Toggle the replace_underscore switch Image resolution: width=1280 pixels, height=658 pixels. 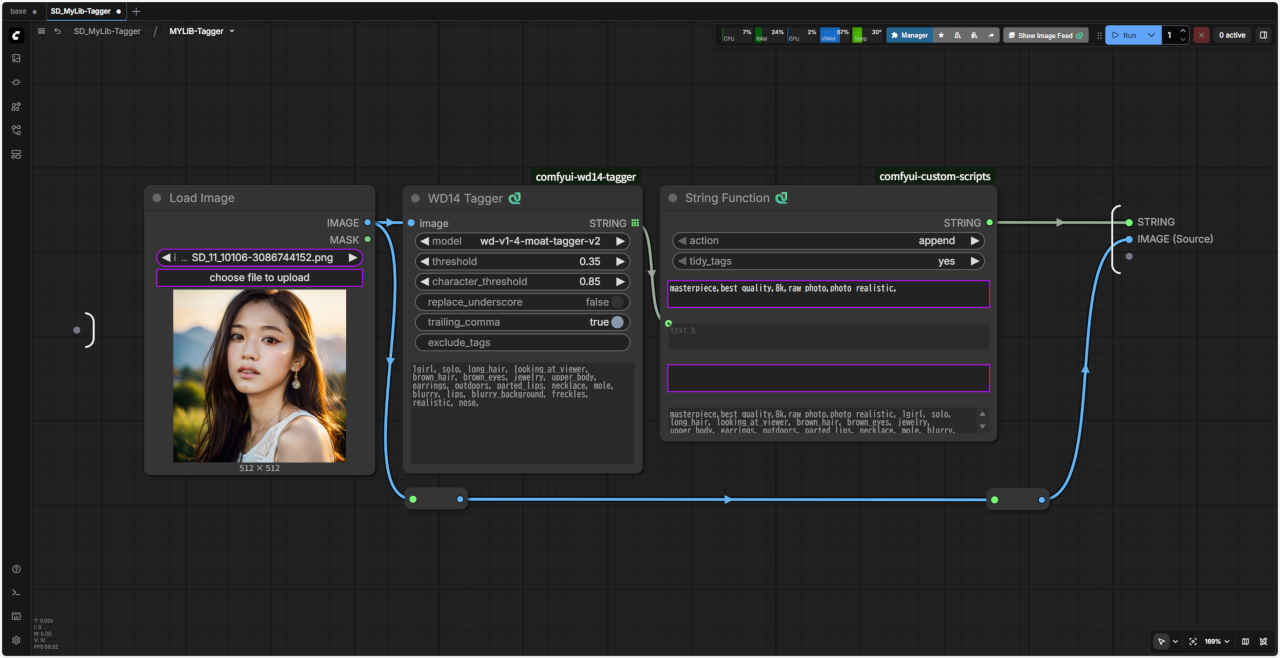(618, 302)
